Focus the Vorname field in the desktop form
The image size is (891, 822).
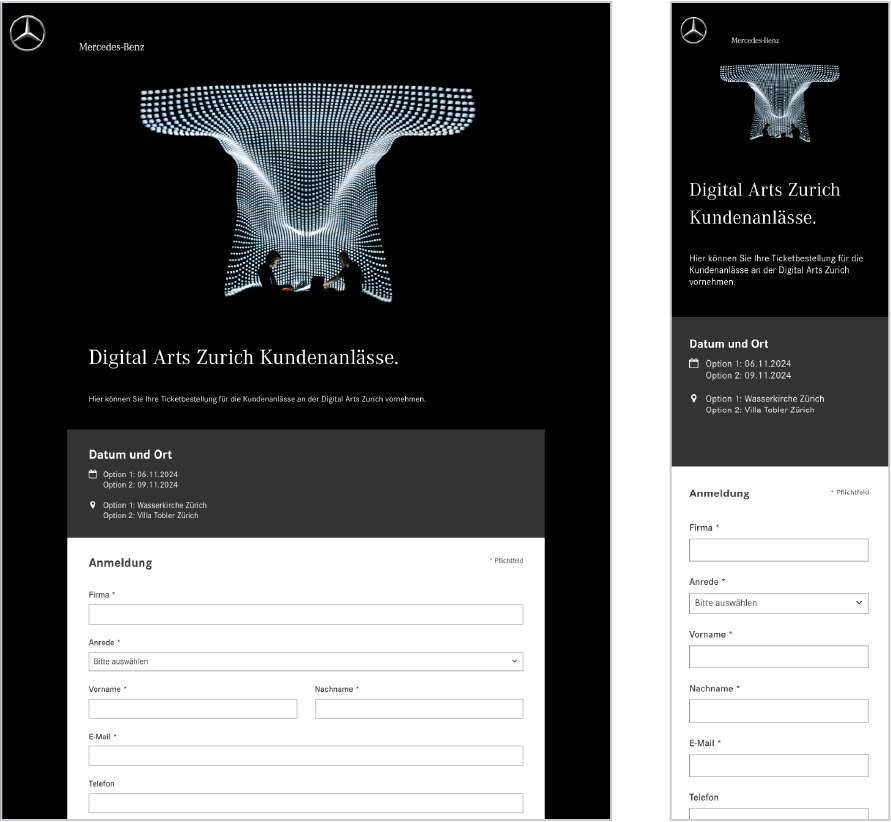click(x=192, y=708)
